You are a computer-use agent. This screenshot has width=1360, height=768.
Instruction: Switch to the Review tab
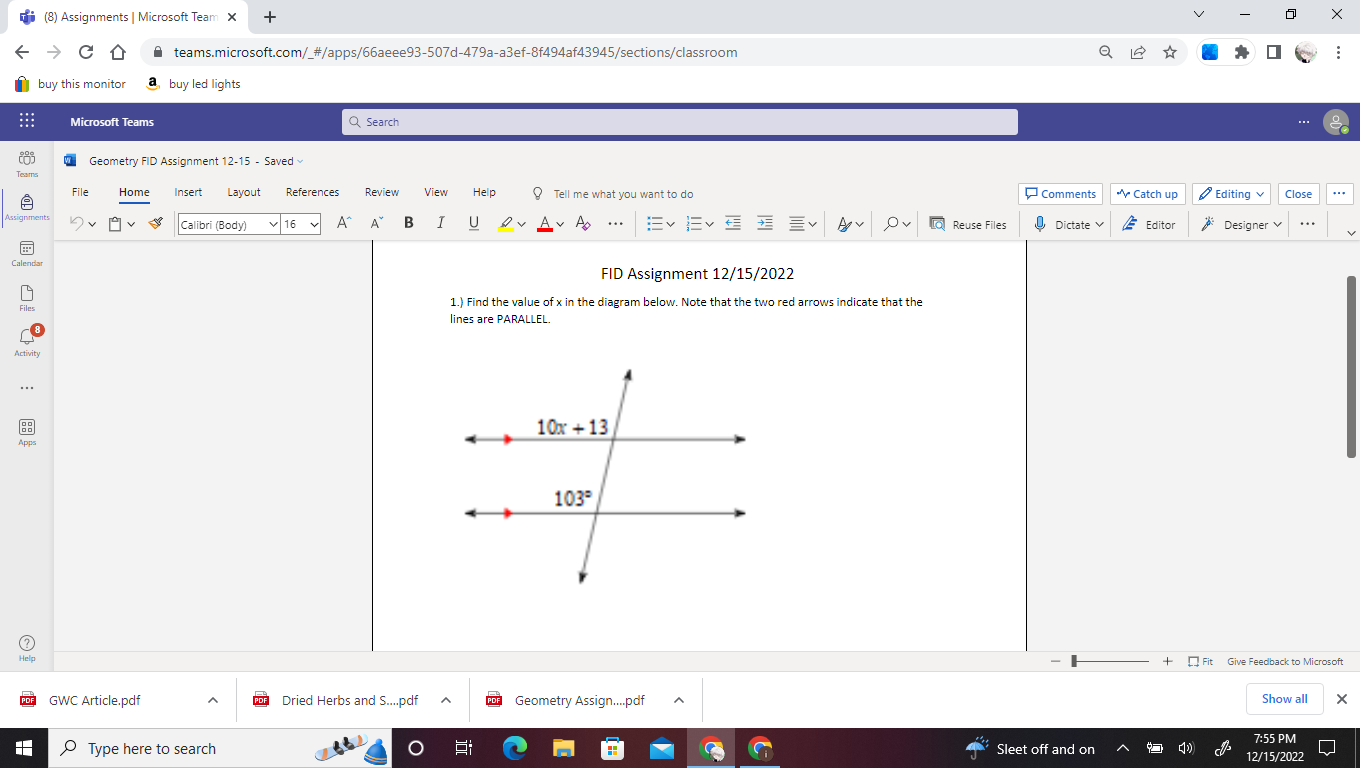pos(381,192)
